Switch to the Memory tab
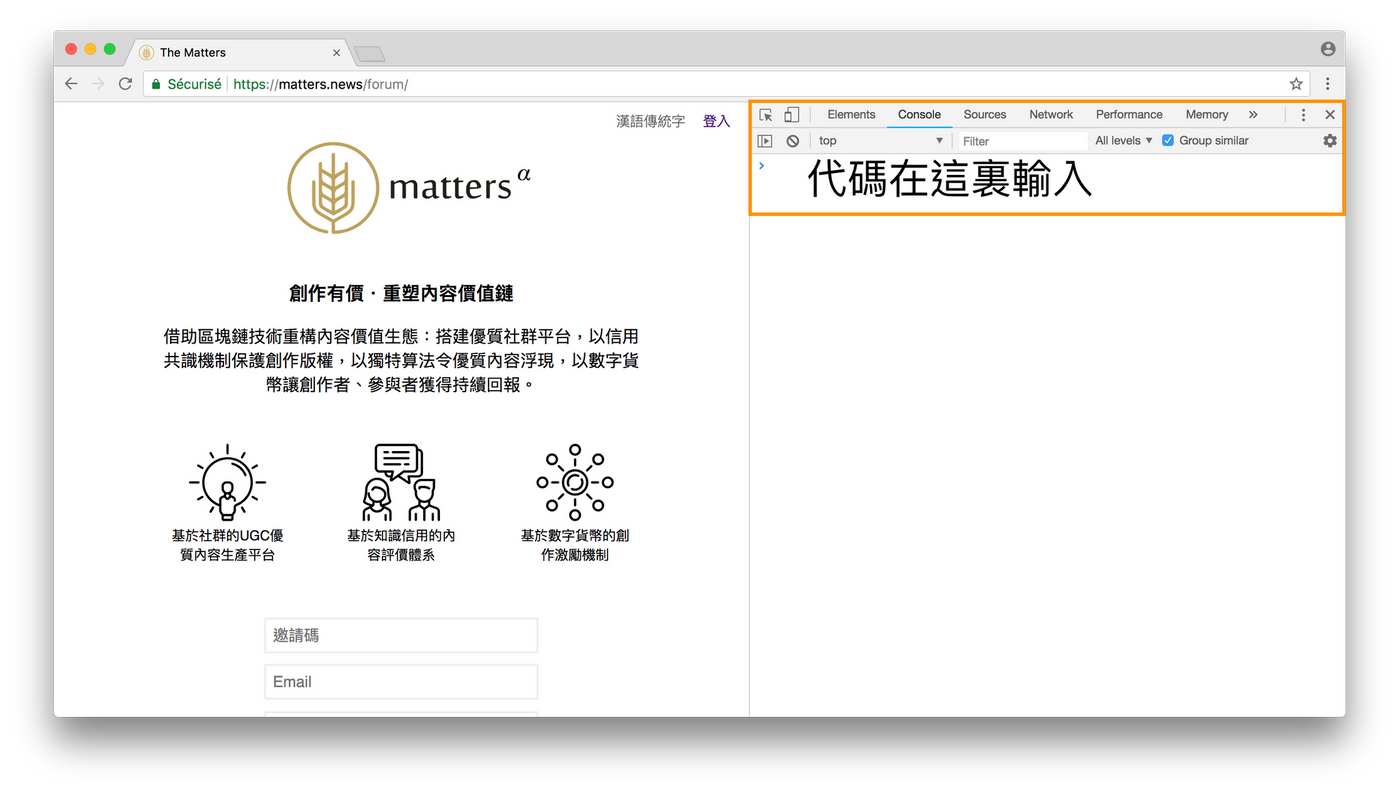Image resolution: width=1400 pixels, height=794 pixels. tap(1207, 115)
